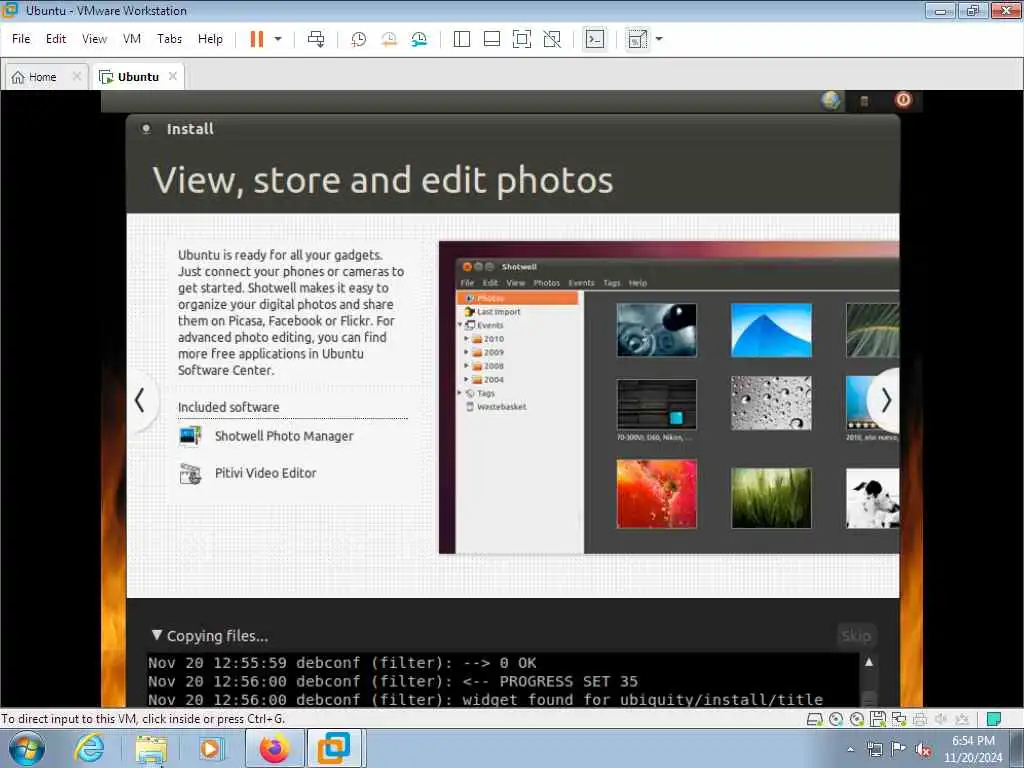The width and height of the screenshot is (1024, 768).
Task: Close the Home tab
Action: pos(76,76)
